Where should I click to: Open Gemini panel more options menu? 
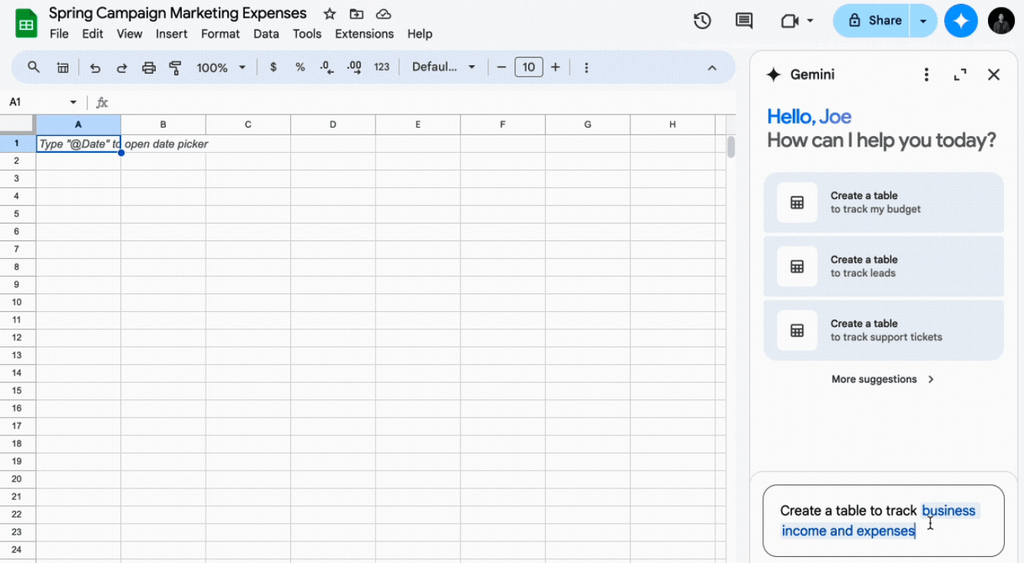click(926, 74)
